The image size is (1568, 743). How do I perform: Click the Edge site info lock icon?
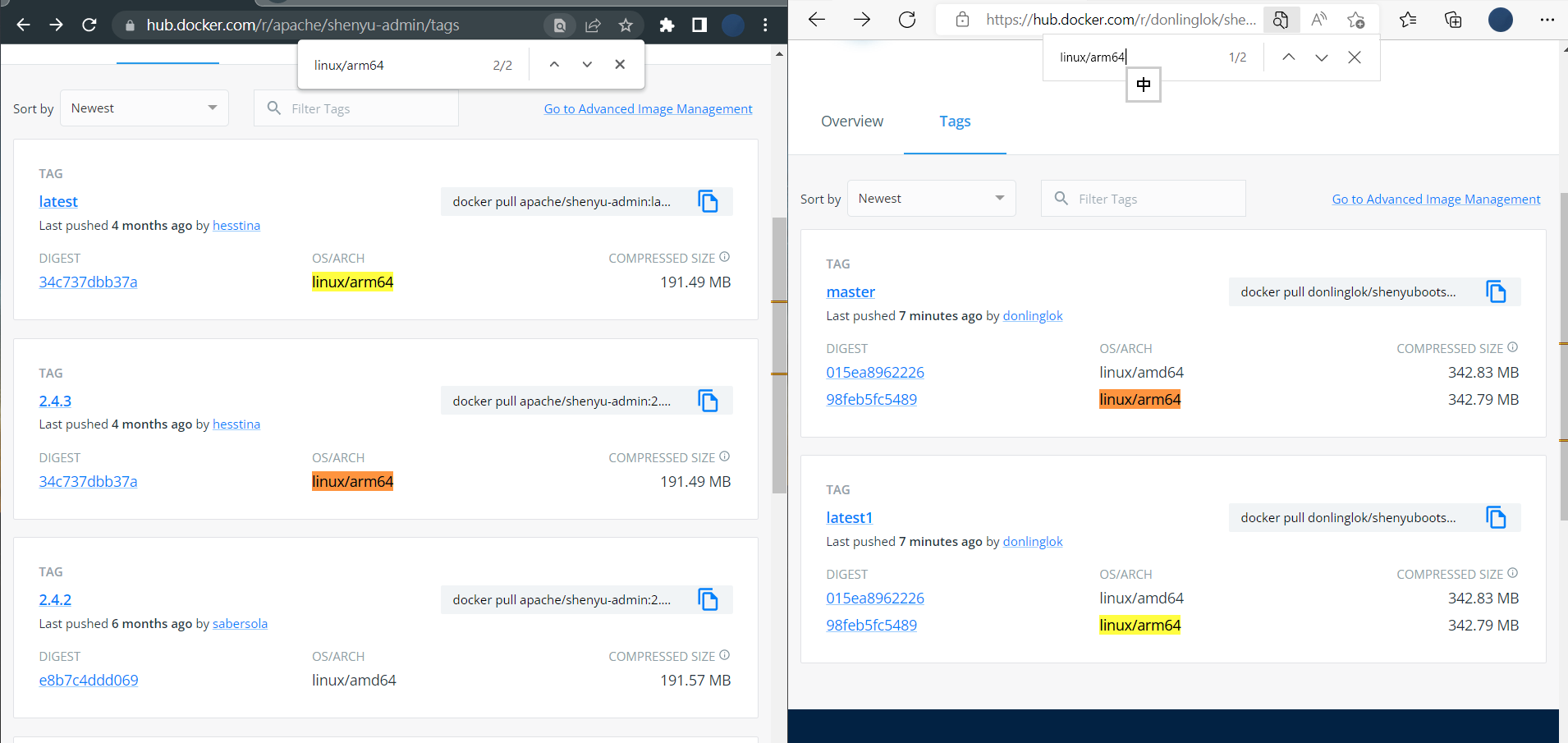point(962,19)
